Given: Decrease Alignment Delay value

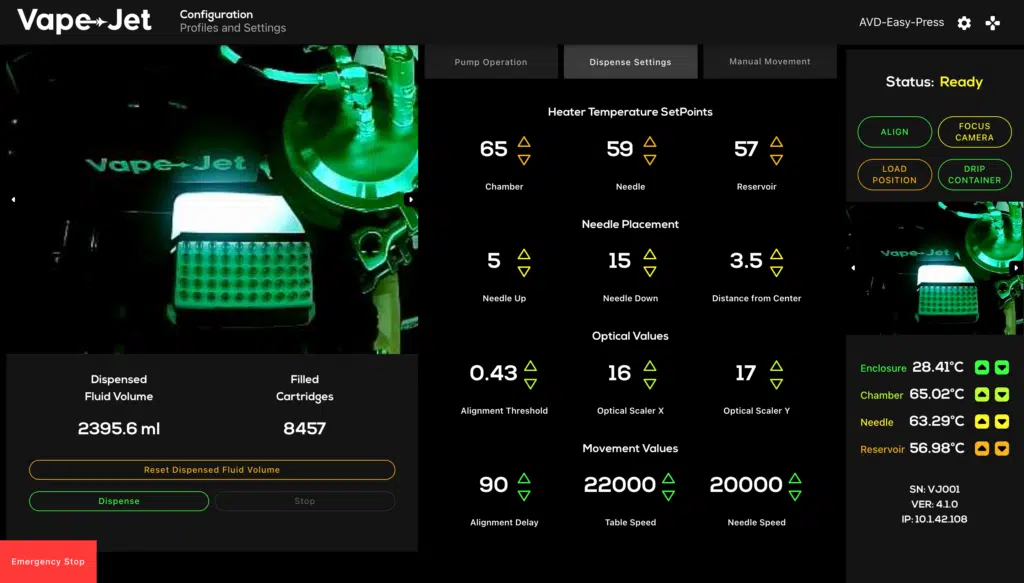Looking at the screenshot, I should [524, 496].
